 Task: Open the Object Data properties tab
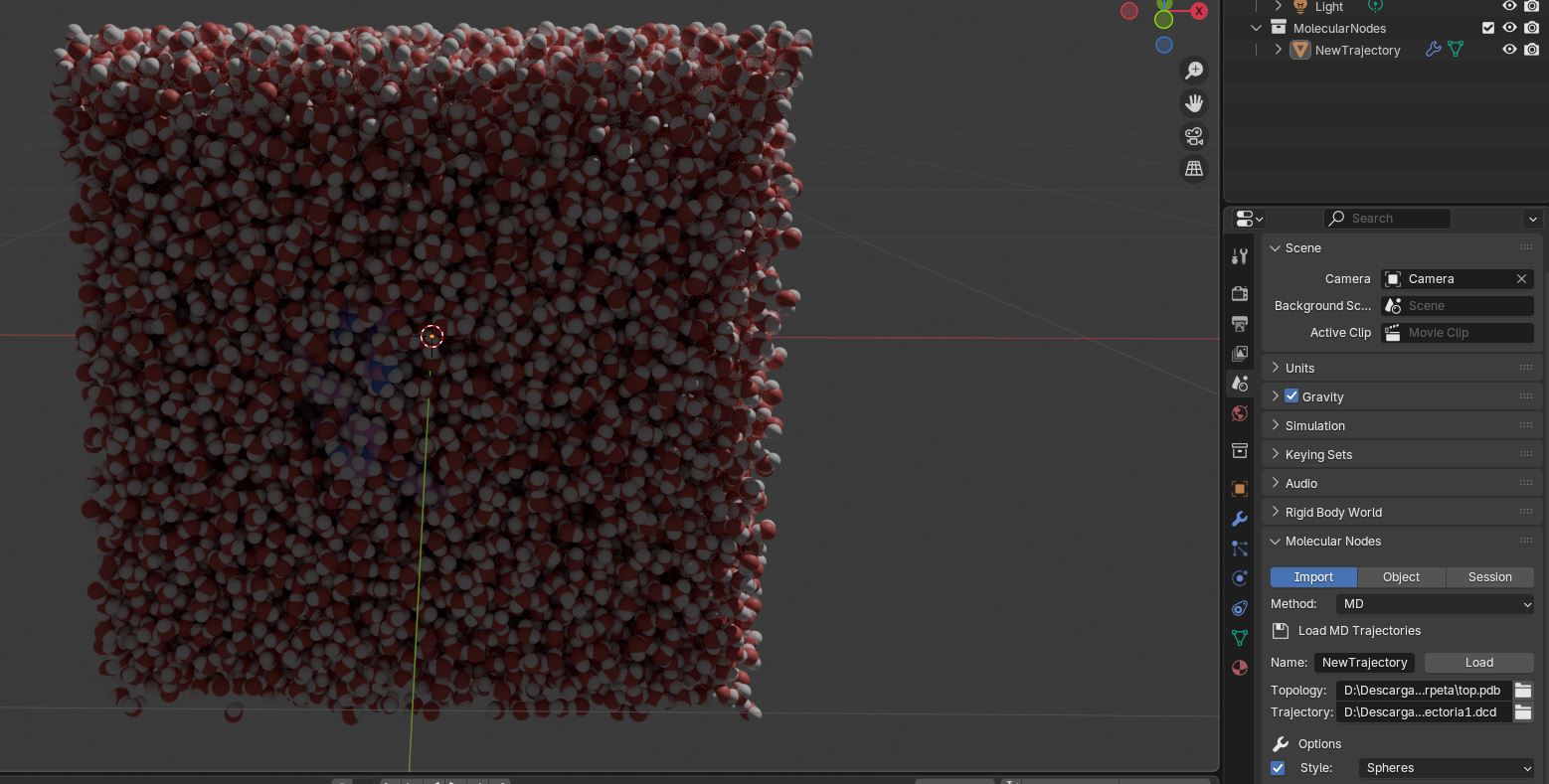tap(1240, 638)
